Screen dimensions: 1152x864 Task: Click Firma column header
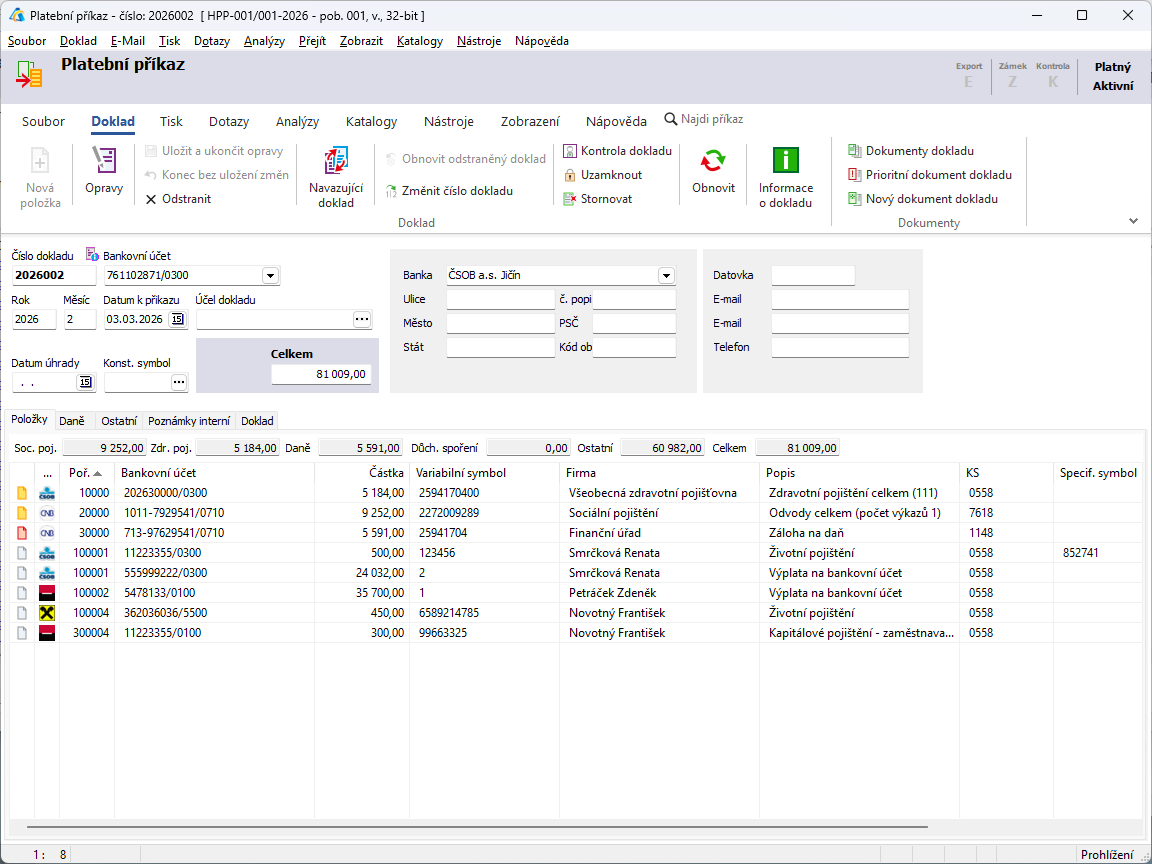[659, 473]
